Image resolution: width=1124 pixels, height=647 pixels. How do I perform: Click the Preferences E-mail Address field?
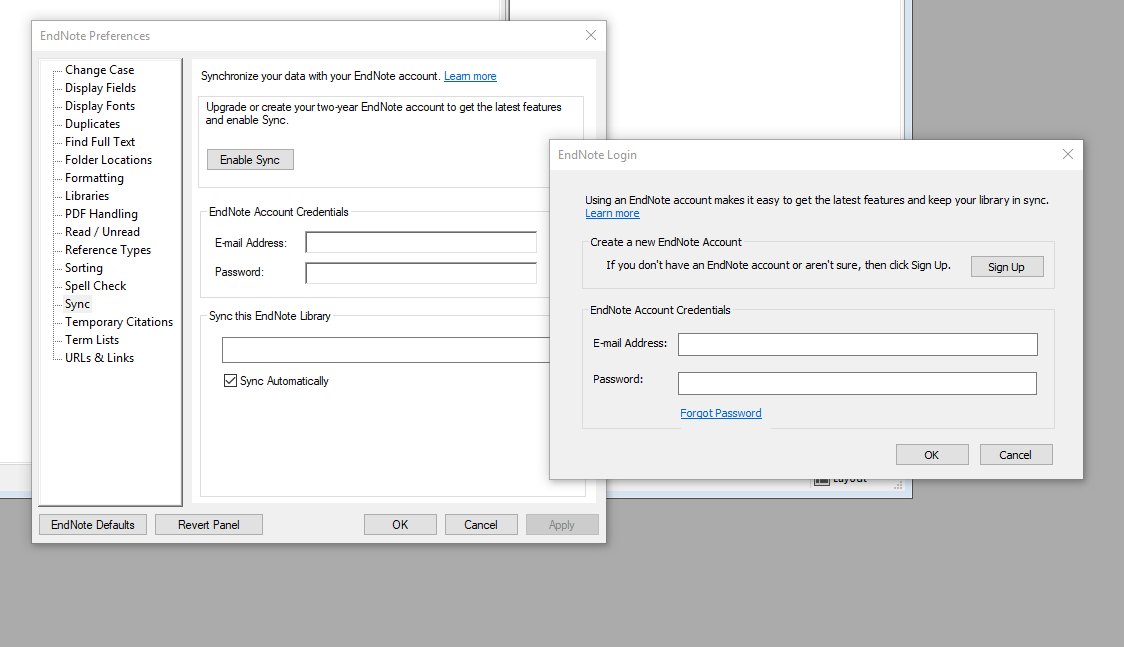coord(421,243)
